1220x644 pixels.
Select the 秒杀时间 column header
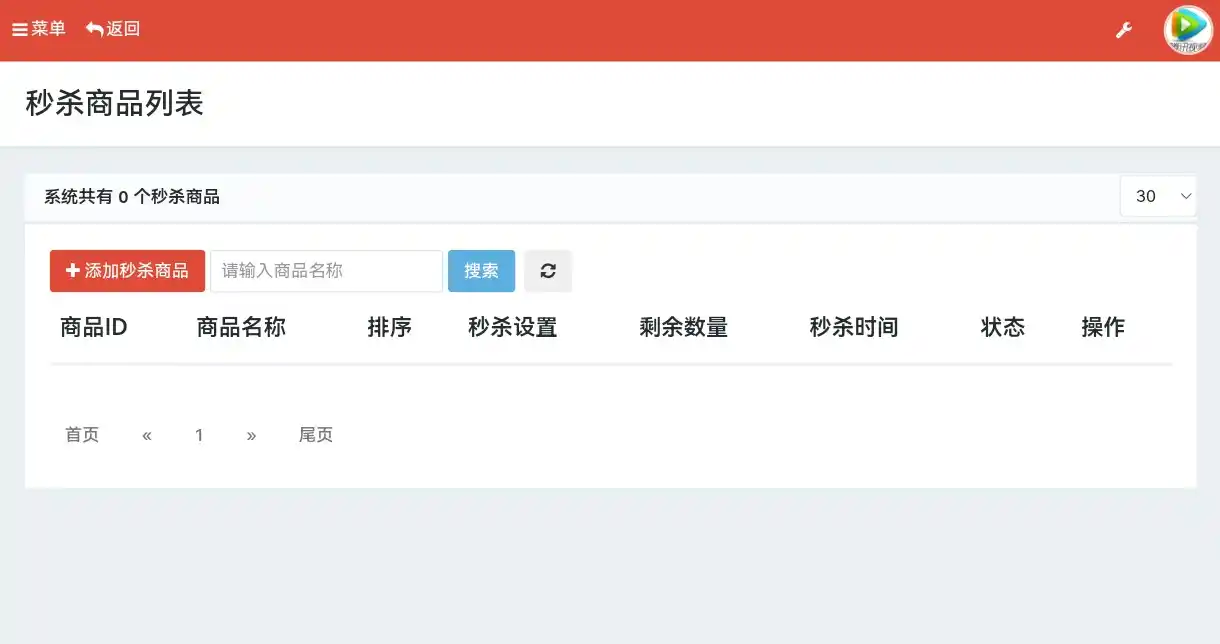pyautogui.click(x=854, y=327)
